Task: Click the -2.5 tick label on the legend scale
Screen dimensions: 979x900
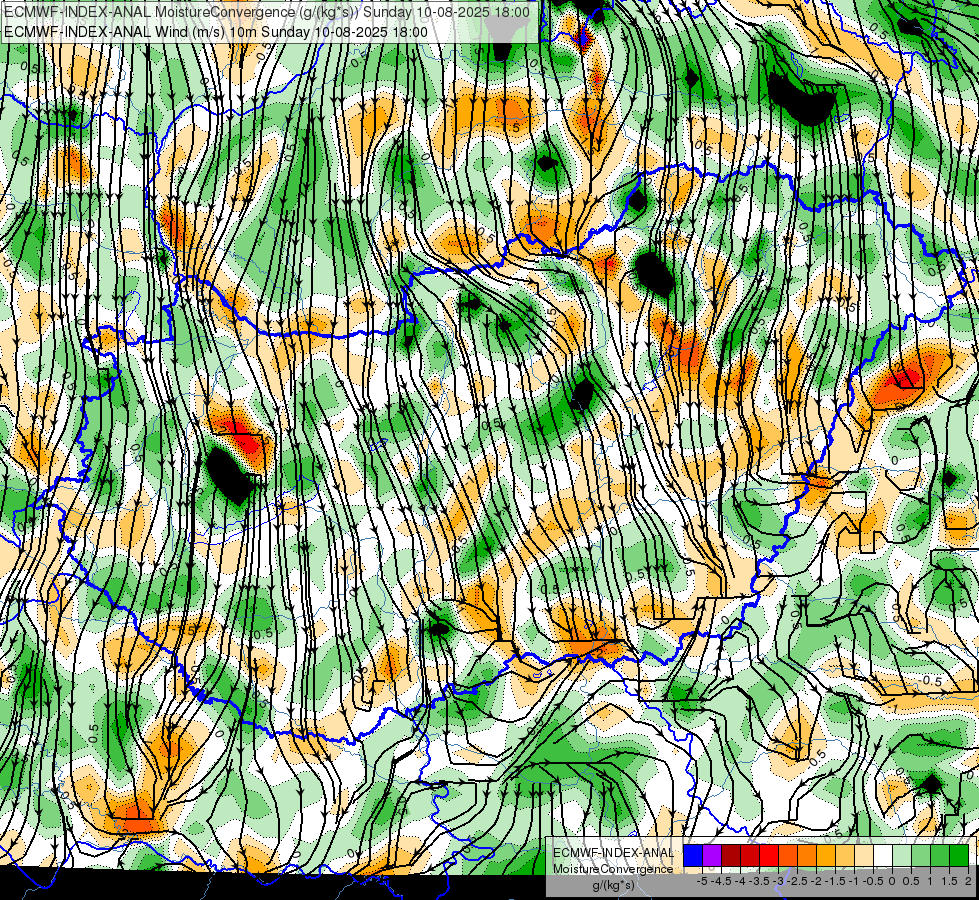Action: [x=797, y=881]
